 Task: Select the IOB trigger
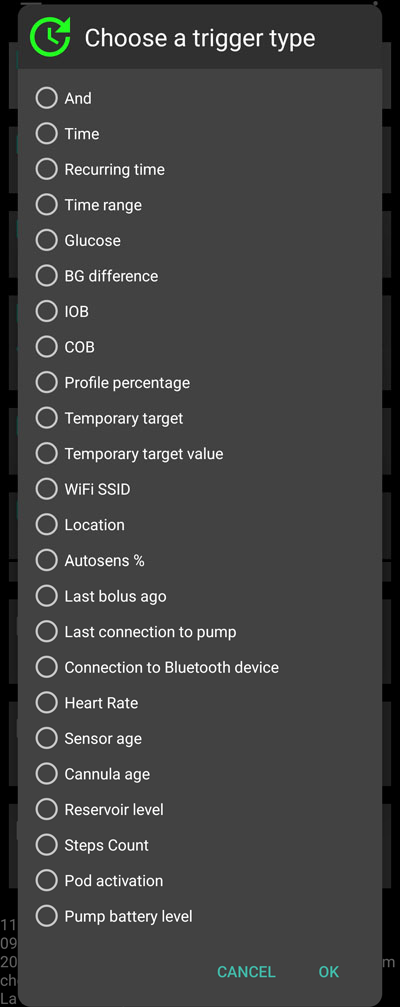(x=47, y=311)
